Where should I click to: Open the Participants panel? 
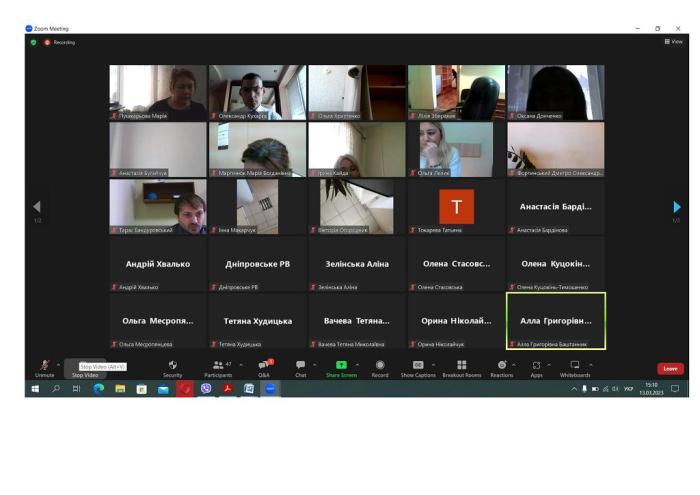pos(217,365)
